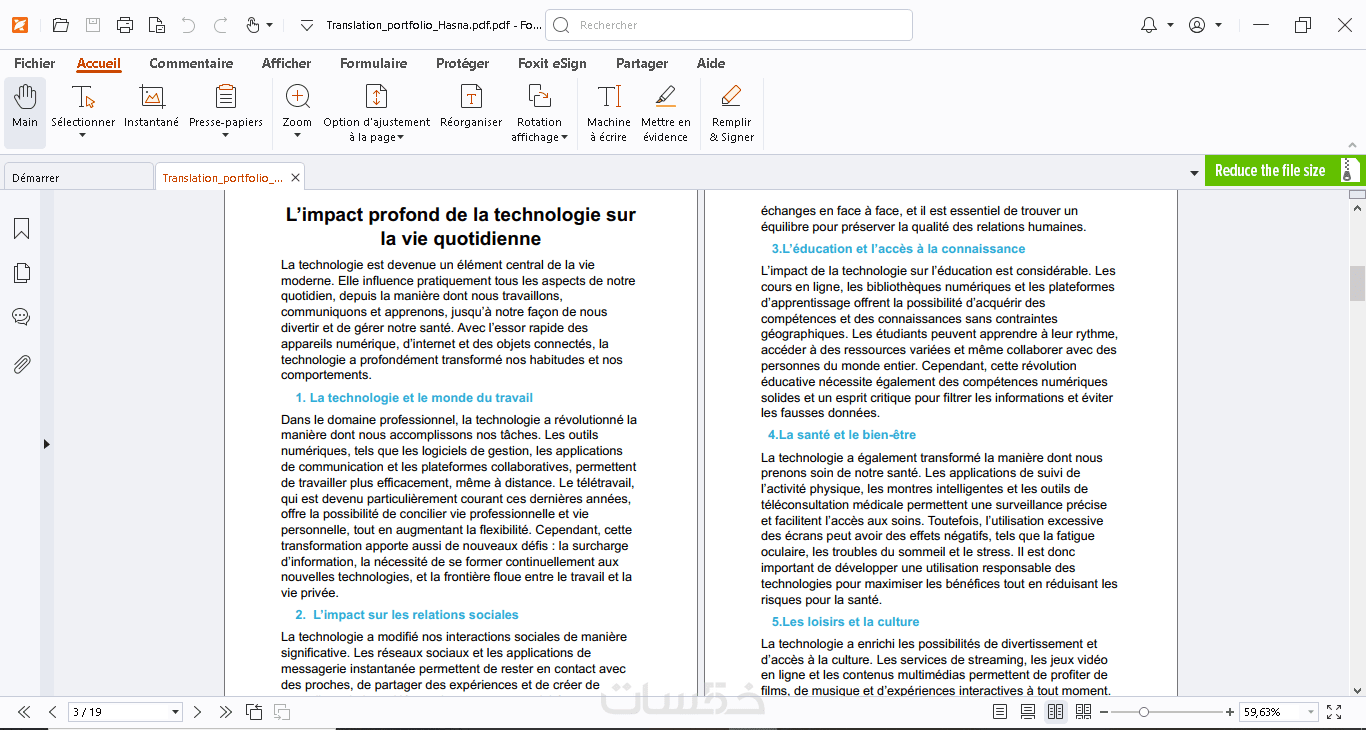1366x730 pixels.
Task: Enable continuous page view
Action: pos(1027,712)
